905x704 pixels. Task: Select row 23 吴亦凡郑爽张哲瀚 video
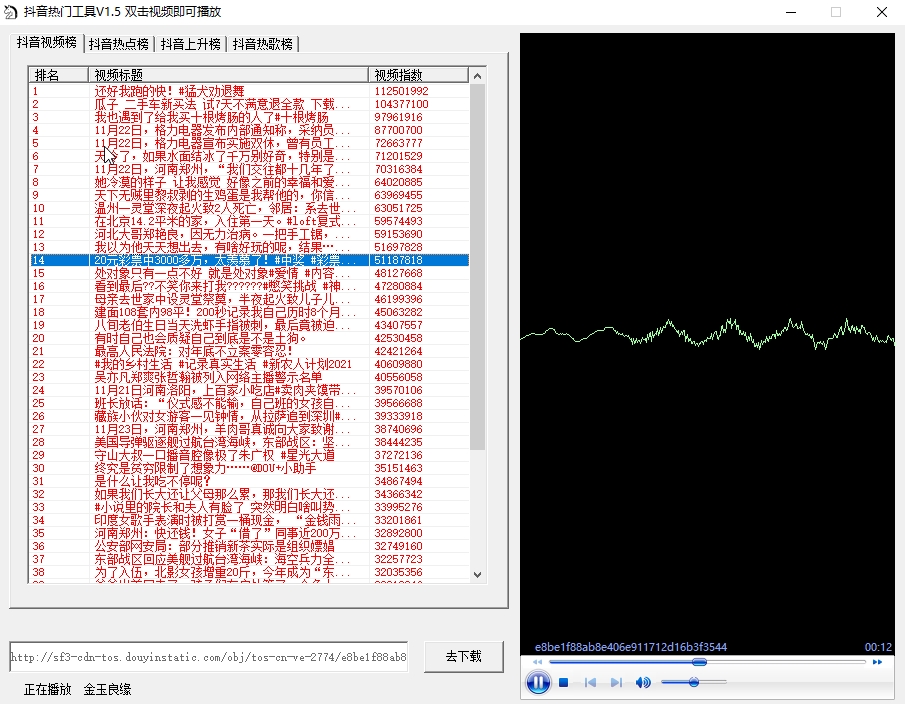click(249, 377)
